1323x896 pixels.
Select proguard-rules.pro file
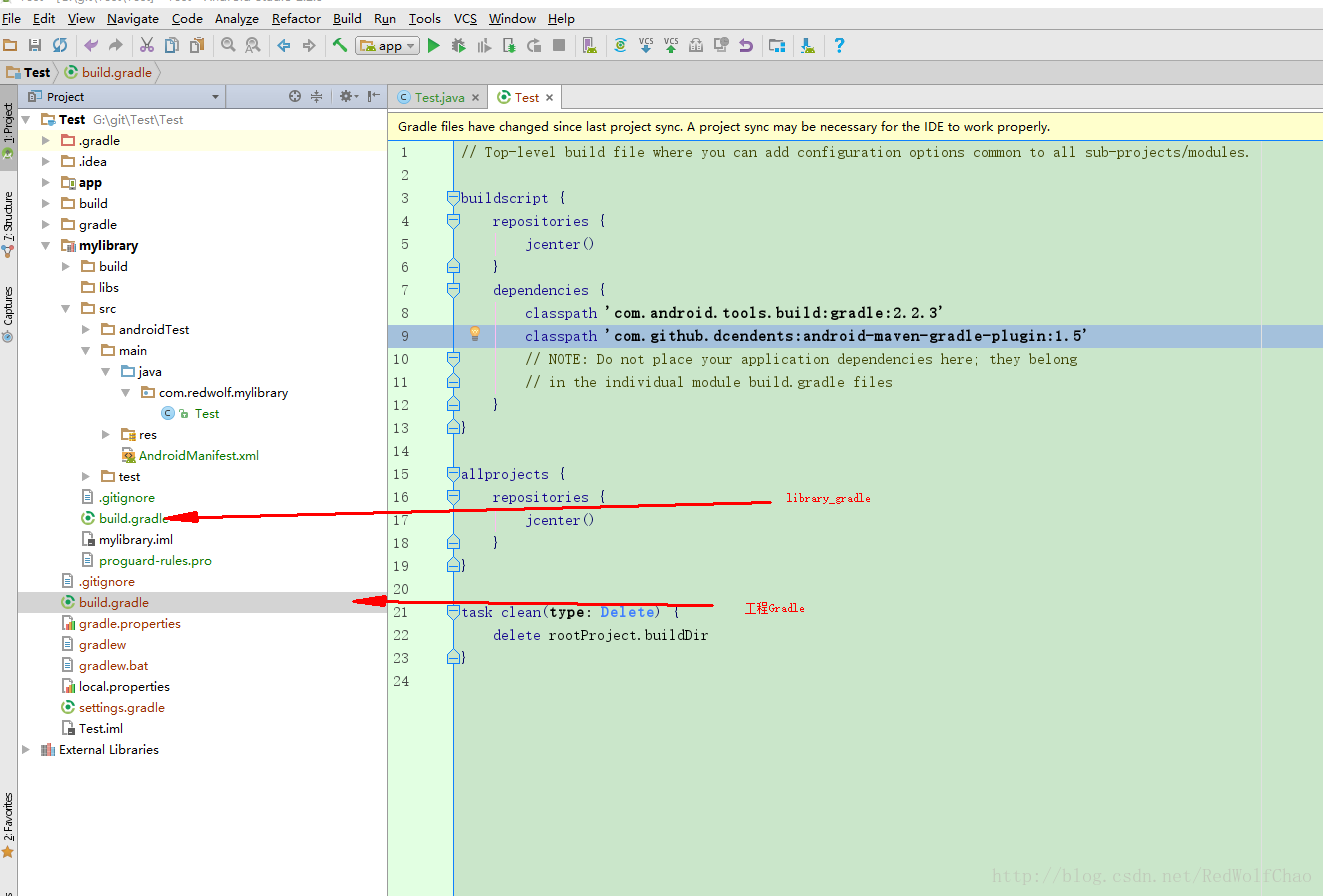[155, 560]
